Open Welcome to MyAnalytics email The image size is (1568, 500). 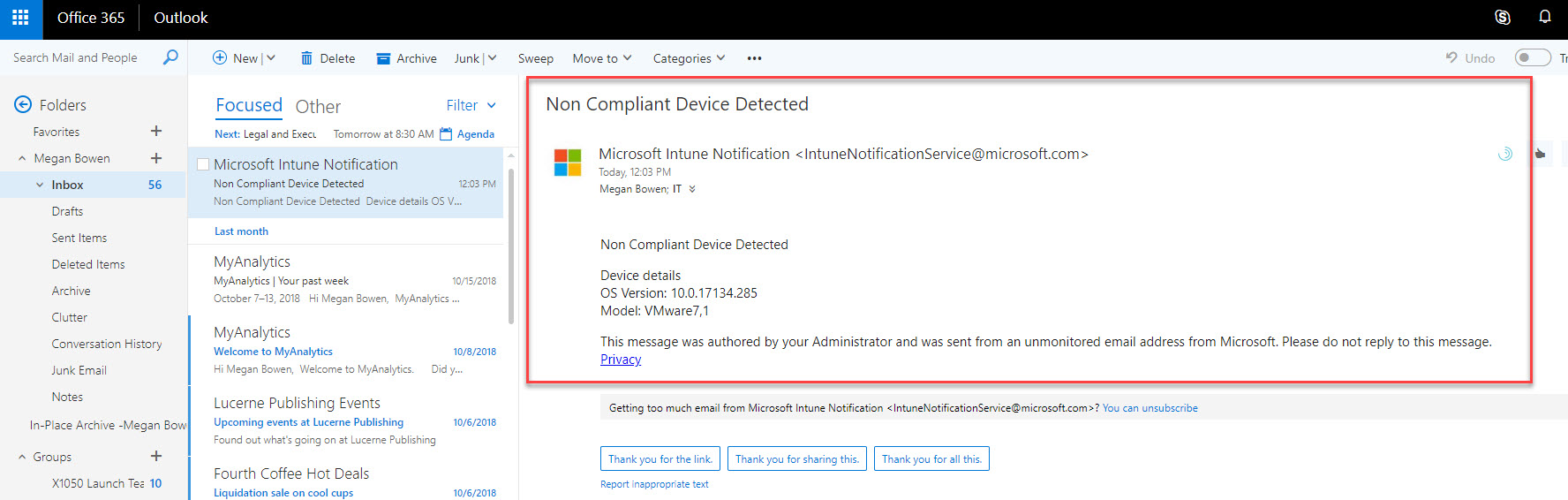click(346, 350)
